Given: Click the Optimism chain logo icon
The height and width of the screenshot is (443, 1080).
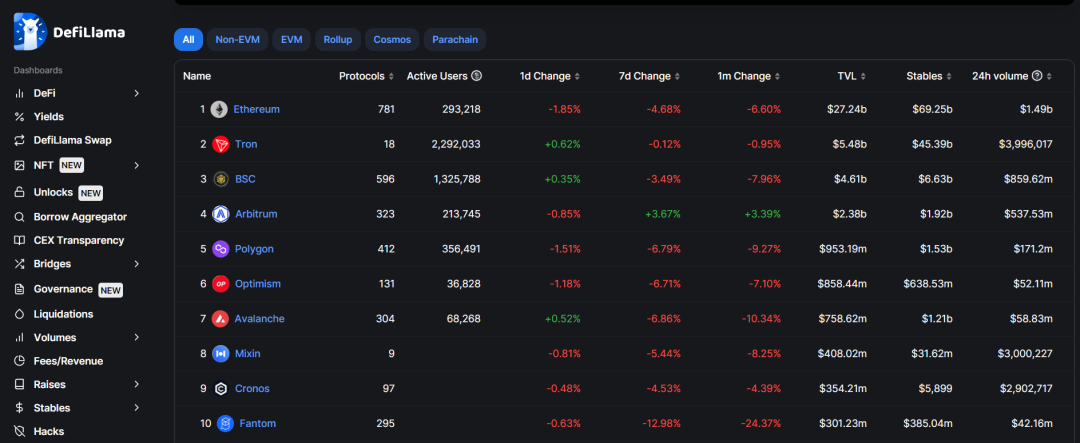Looking at the screenshot, I should (x=220, y=284).
